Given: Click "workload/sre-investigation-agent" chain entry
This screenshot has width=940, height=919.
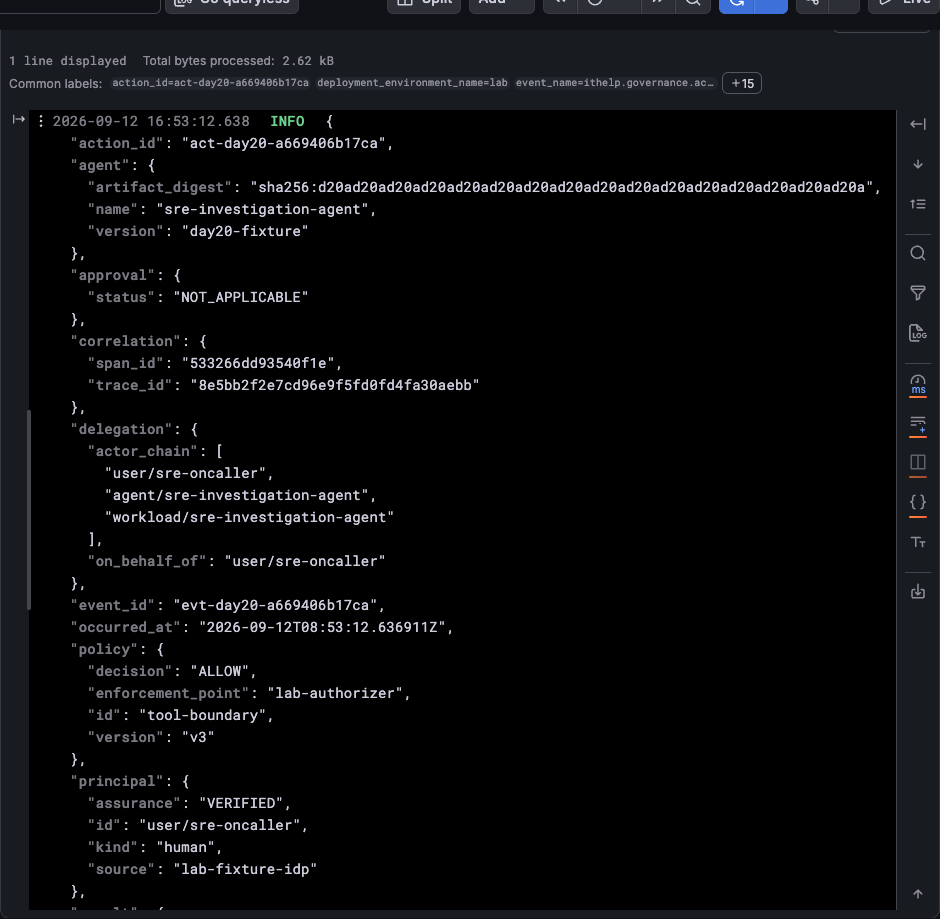Looking at the screenshot, I should [249, 517].
